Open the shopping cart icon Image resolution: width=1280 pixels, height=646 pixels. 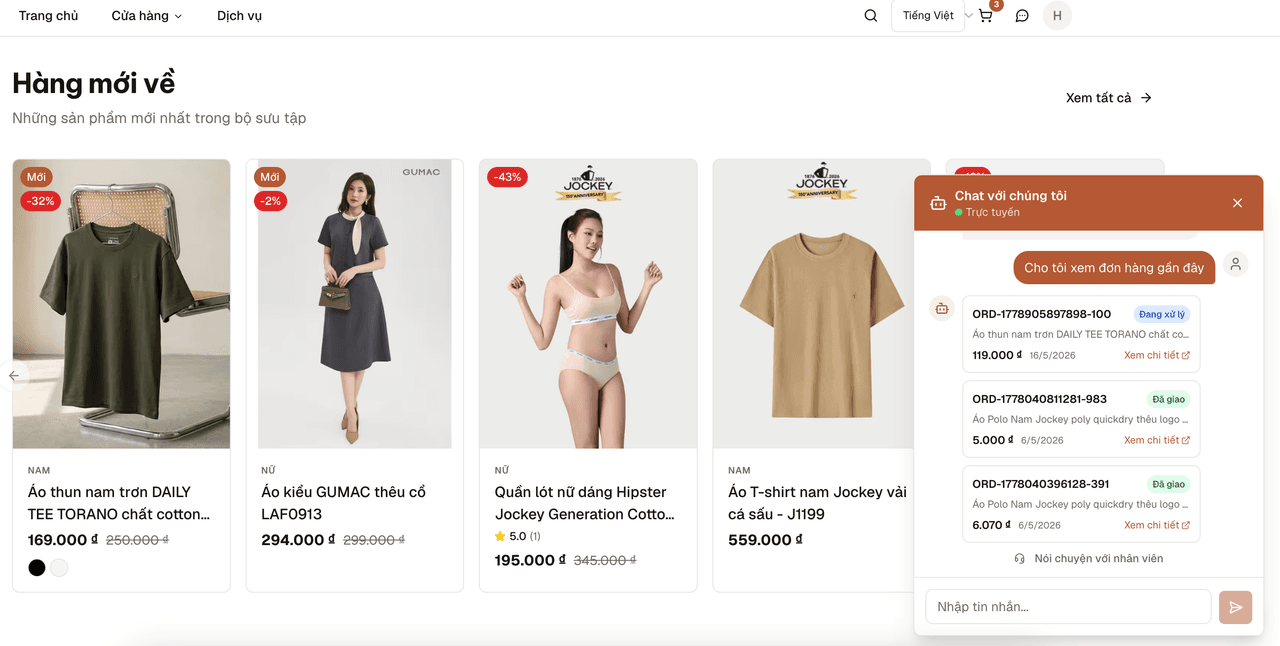986,16
